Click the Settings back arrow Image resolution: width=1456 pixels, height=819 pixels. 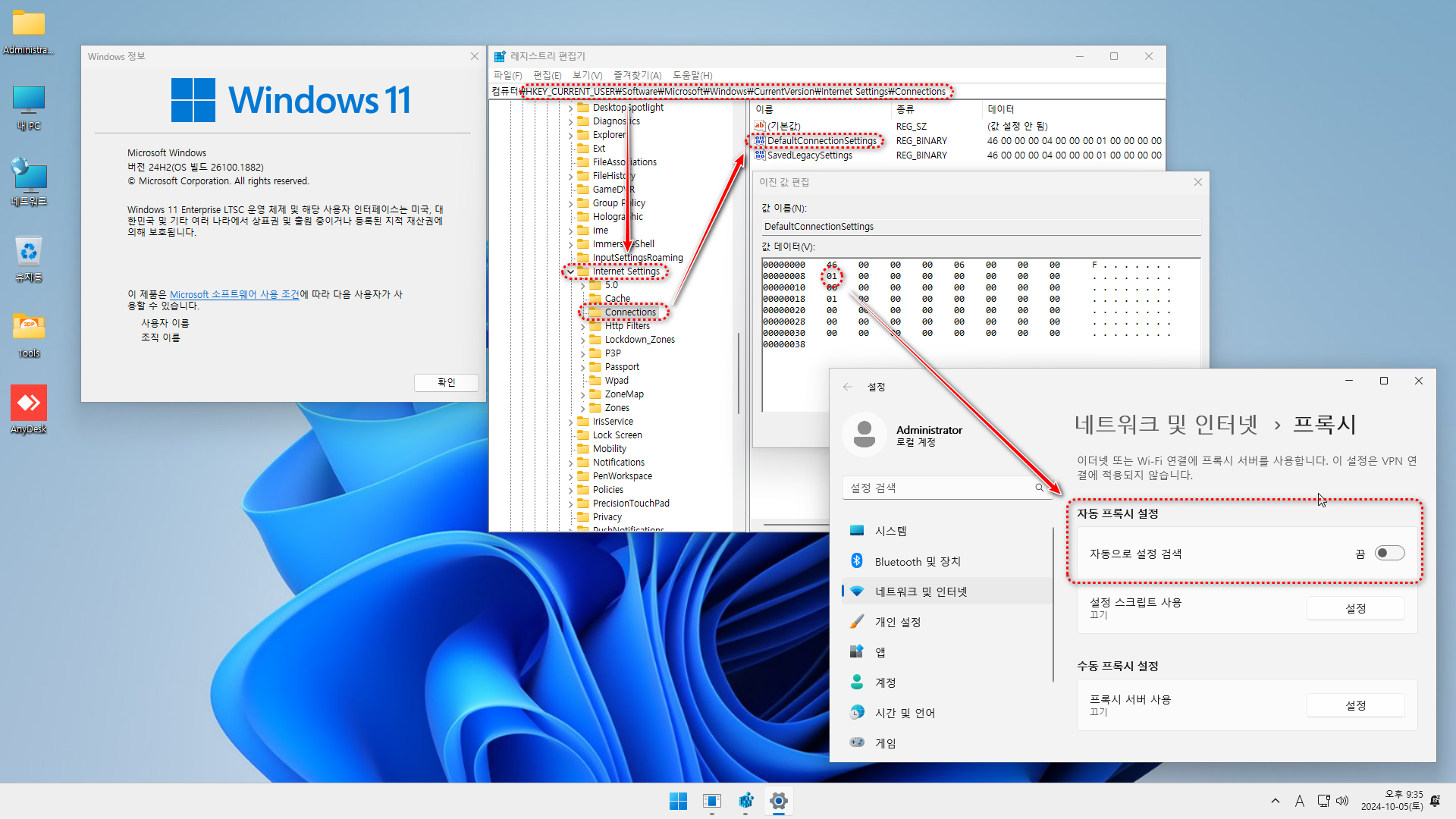click(848, 387)
